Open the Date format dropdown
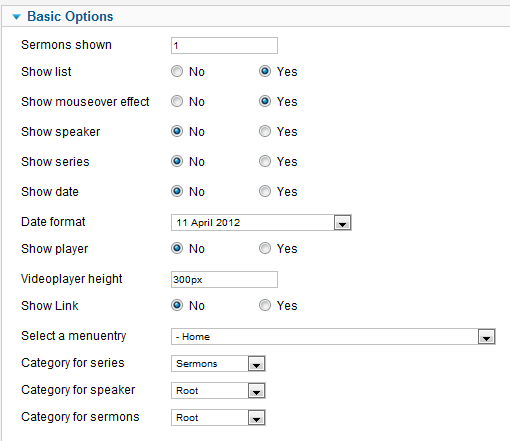The height and width of the screenshot is (441, 510). point(261,222)
